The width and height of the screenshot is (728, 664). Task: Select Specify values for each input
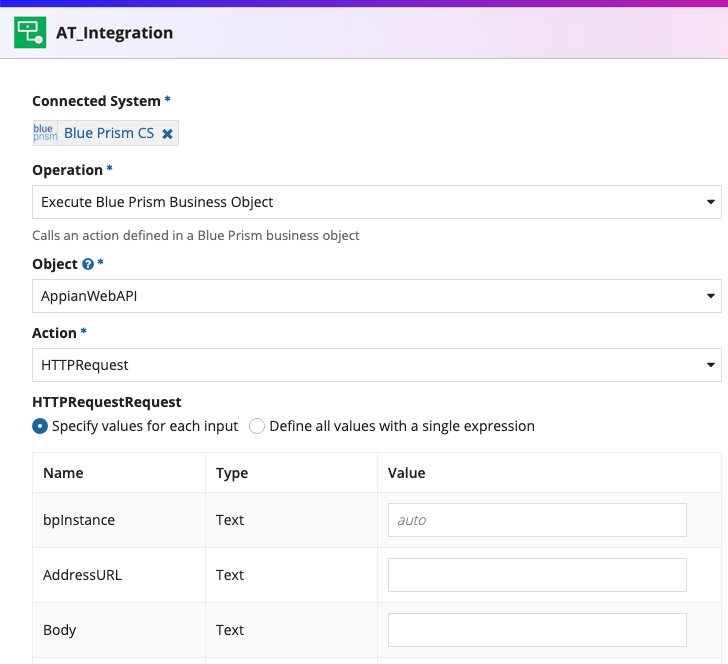point(40,426)
